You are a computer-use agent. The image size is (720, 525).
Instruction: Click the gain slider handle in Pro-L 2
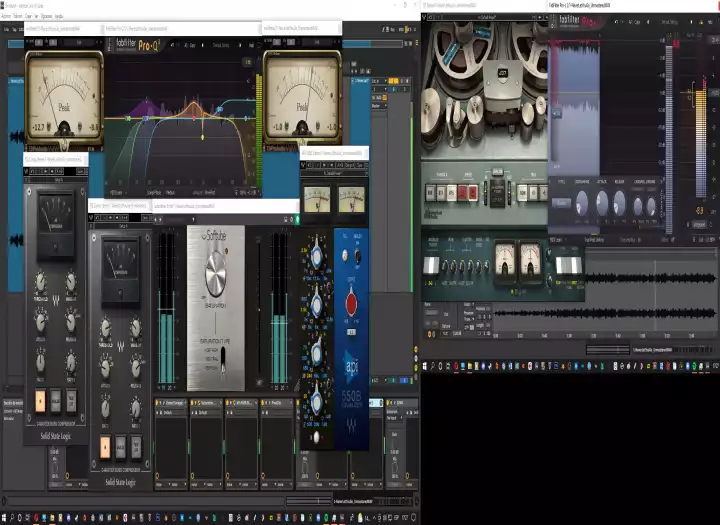point(557,113)
